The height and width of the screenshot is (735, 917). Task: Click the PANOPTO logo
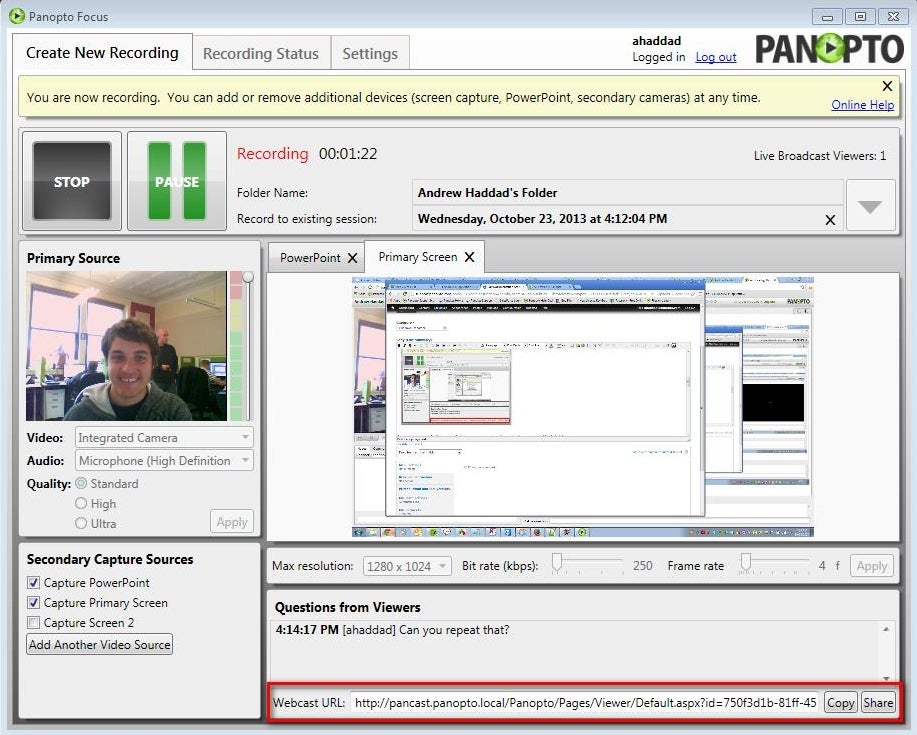pos(829,49)
